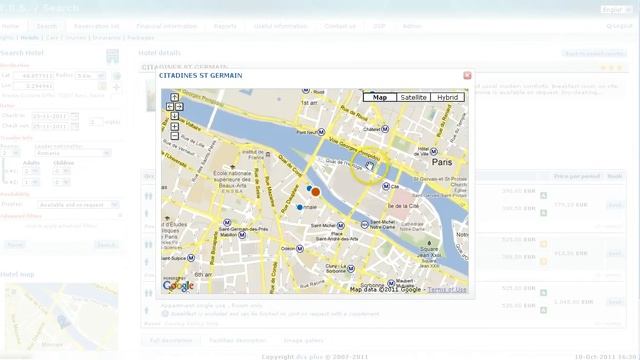Click the Search button in hotel search panel
The width and height of the screenshot is (640, 360).
pos(106,245)
